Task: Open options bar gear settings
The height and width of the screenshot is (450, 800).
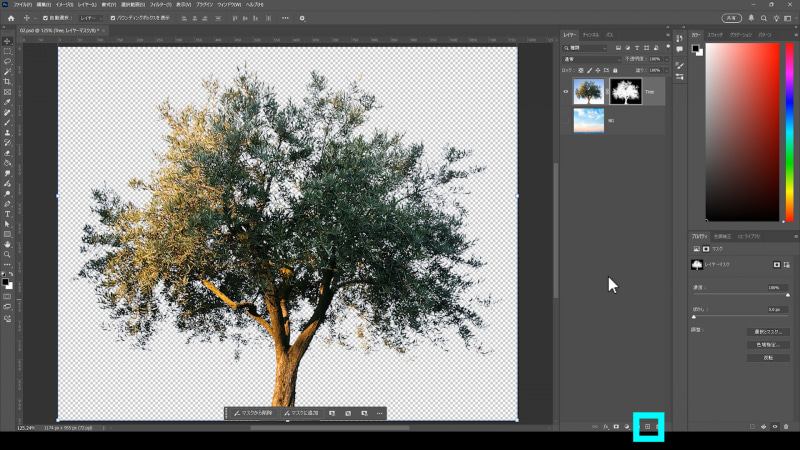Action: pos(302,18)
